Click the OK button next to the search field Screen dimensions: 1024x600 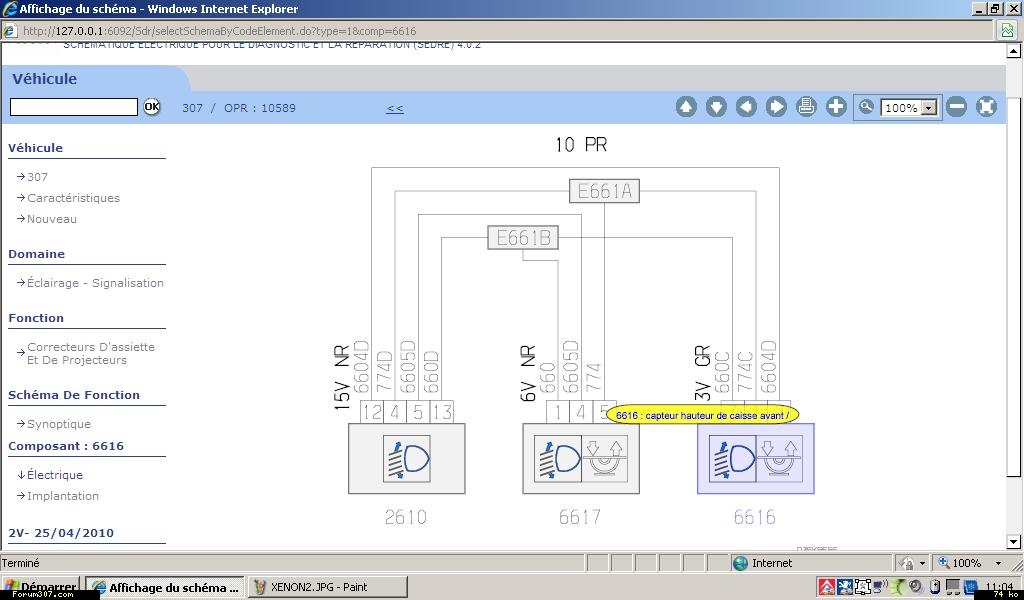152,106
